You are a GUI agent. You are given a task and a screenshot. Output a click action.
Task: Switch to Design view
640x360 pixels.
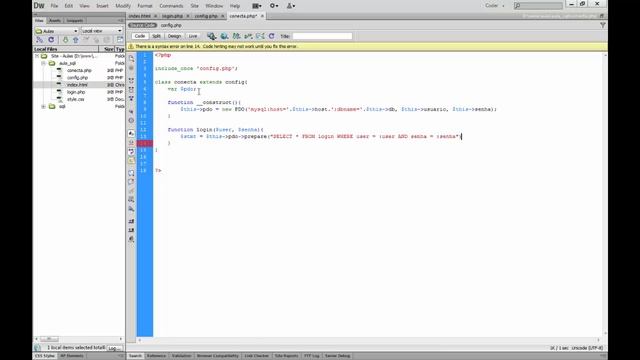[x=174, y=36]
